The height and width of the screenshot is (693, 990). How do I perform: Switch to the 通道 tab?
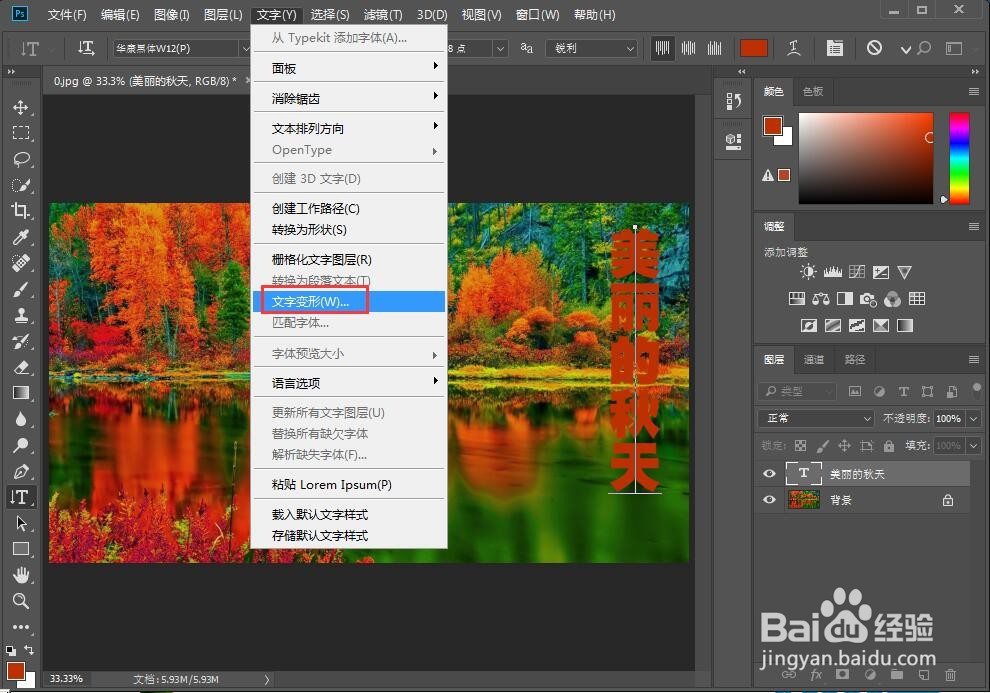click(x=812, y=359)
